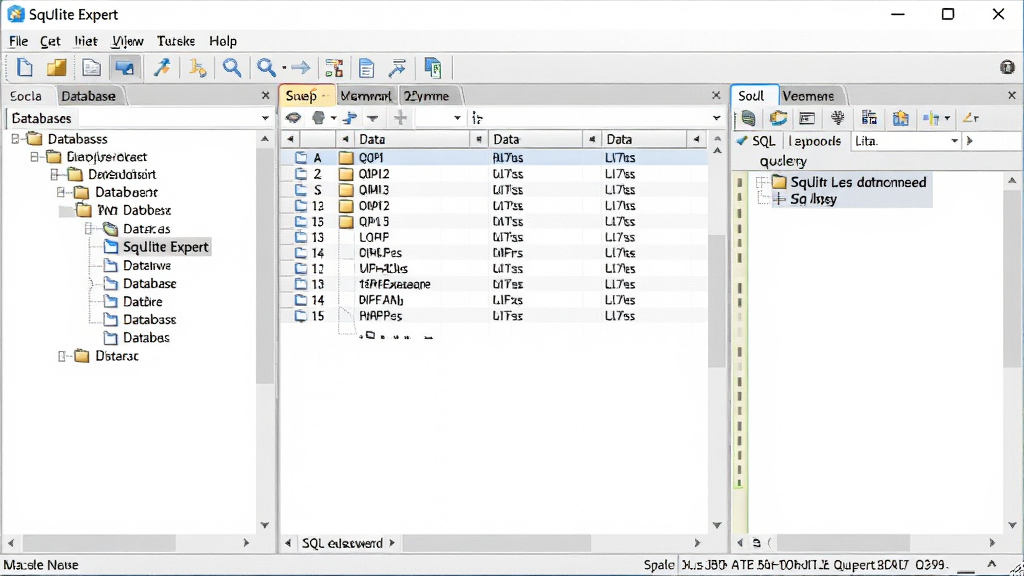Click the green database icon in right toolbar
The image size is (1024, 576).
coord(748,118)
